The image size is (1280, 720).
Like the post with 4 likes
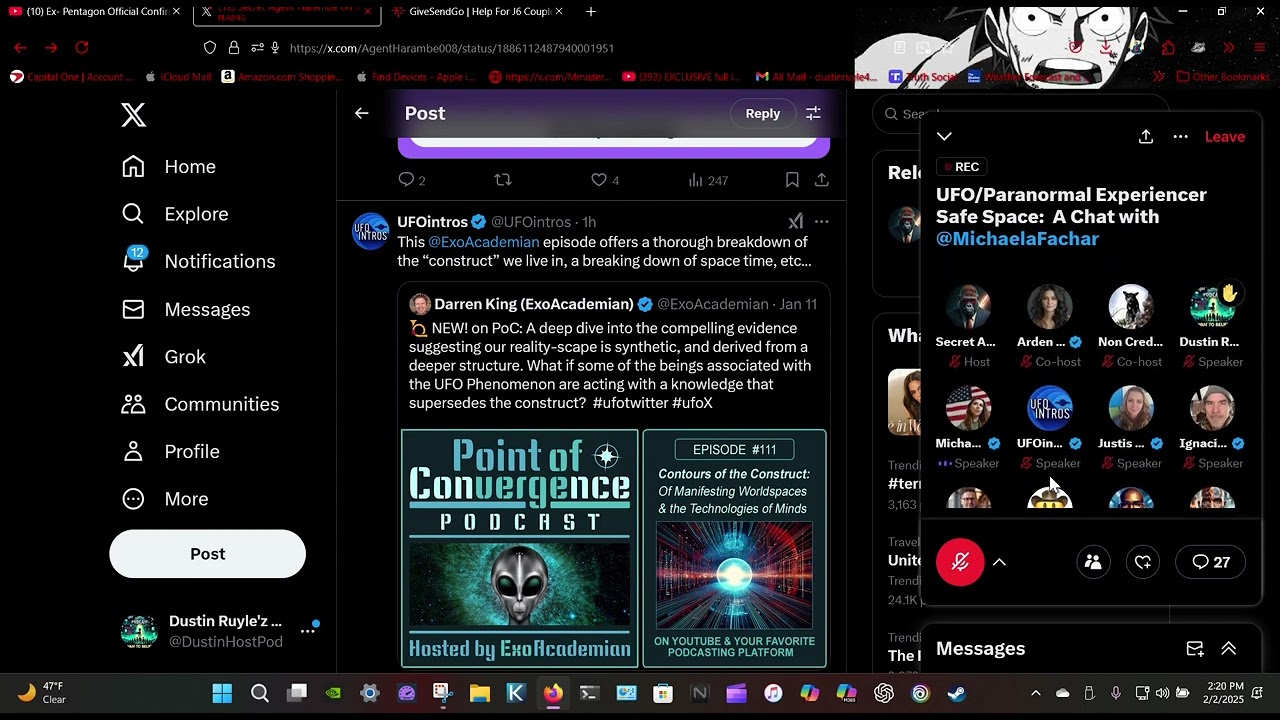(605, 180)
